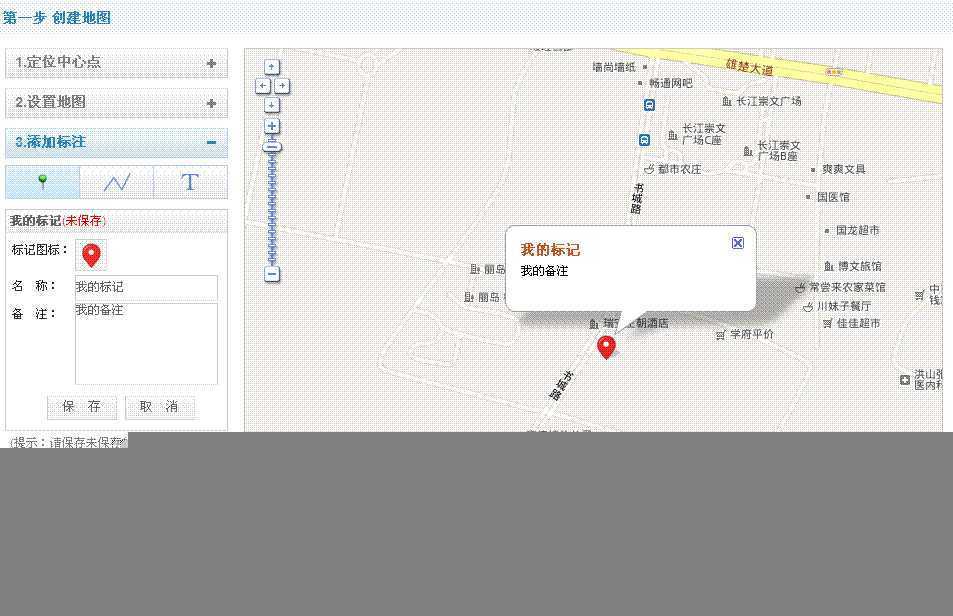Pan the map left with the left arrow
953x616 pixels.
261,85
